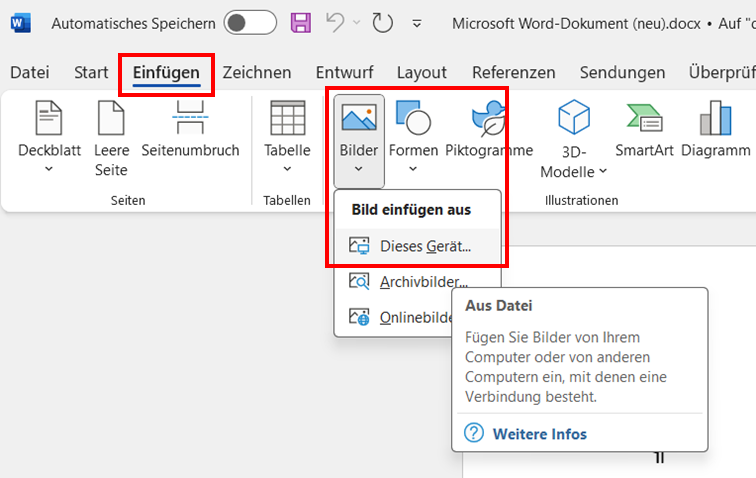Viewport: 756px width, 478px height.
Task: Save document with the purple disk icon
Action: click(x=301, y=23)
